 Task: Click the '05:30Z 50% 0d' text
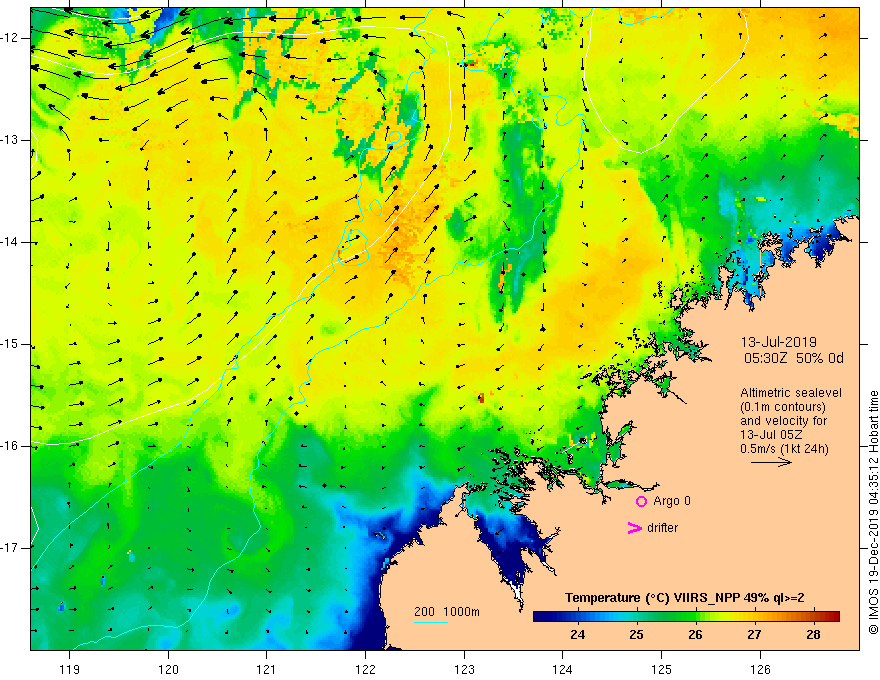pos(794,359)
